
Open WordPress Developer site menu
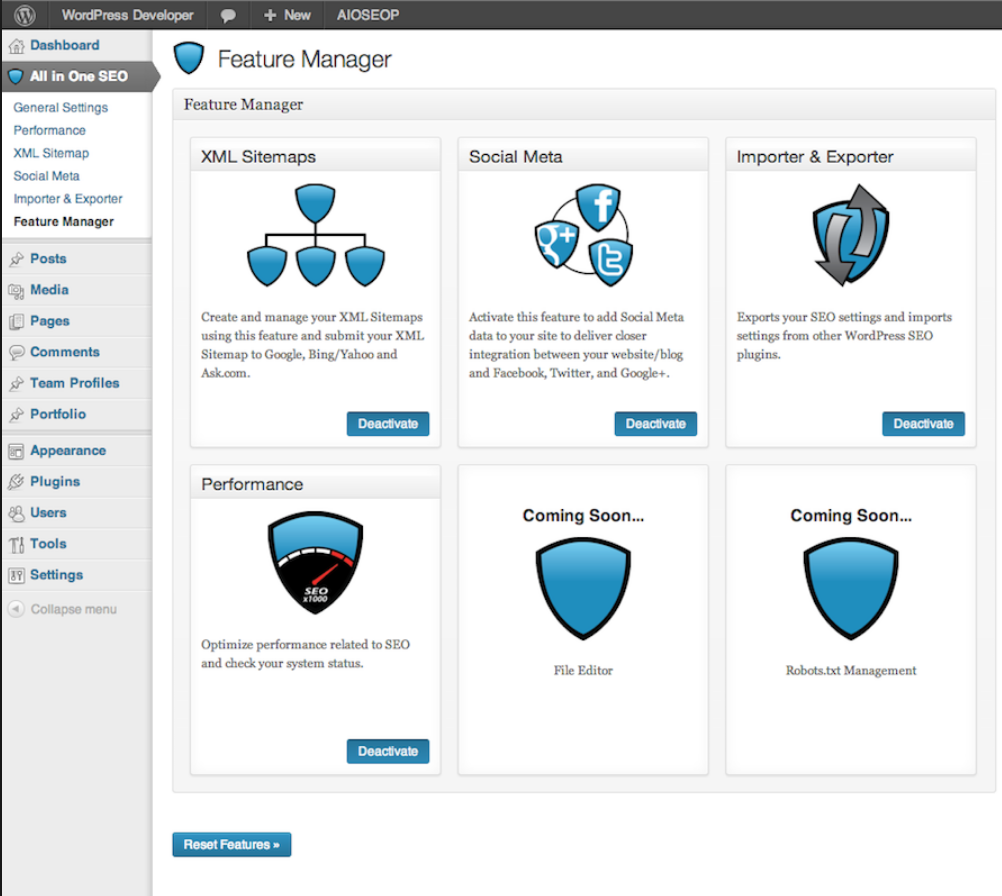click(127, 15)
